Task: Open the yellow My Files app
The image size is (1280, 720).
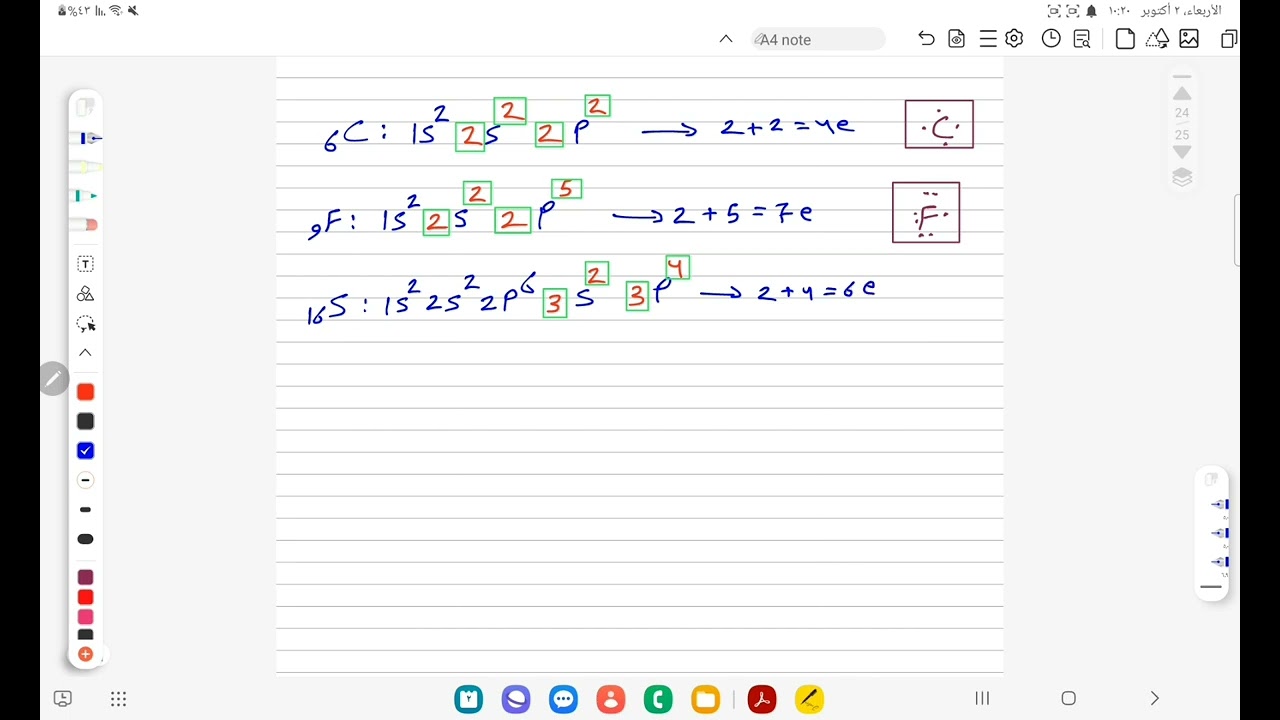Action: point(706,699)
